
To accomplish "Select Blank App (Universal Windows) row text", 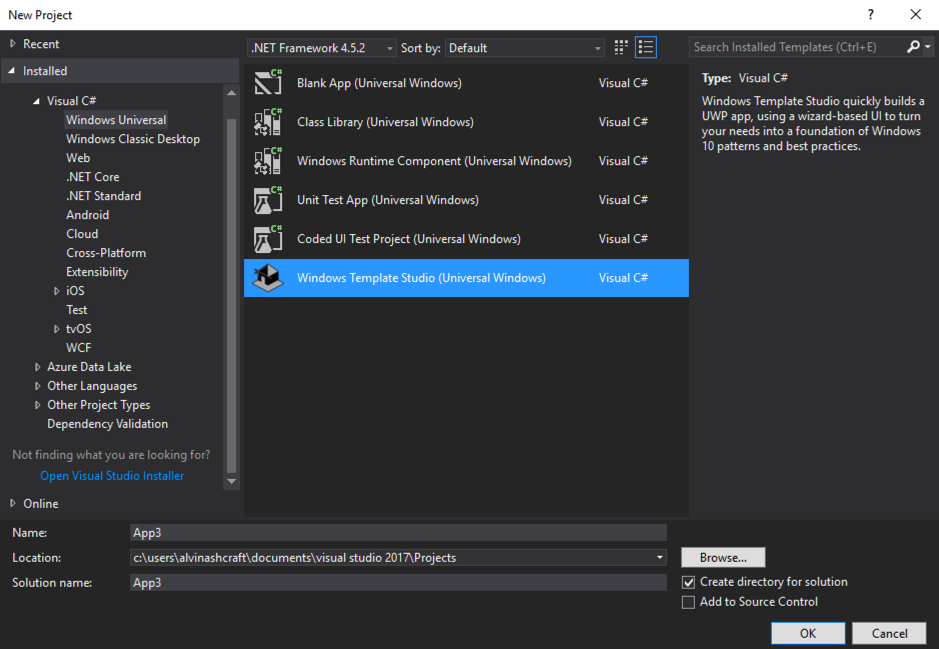I will [379, 83].
